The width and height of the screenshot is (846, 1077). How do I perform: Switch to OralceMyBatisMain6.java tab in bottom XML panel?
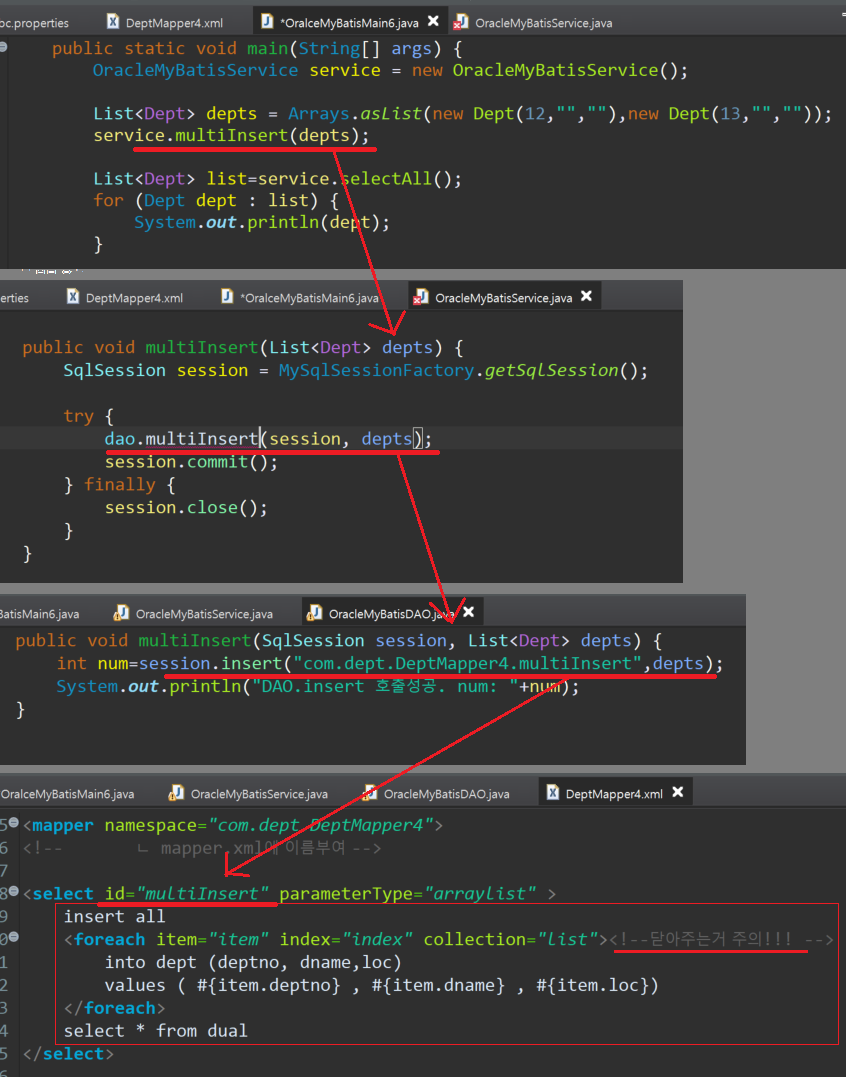click(x=67, y=794)
